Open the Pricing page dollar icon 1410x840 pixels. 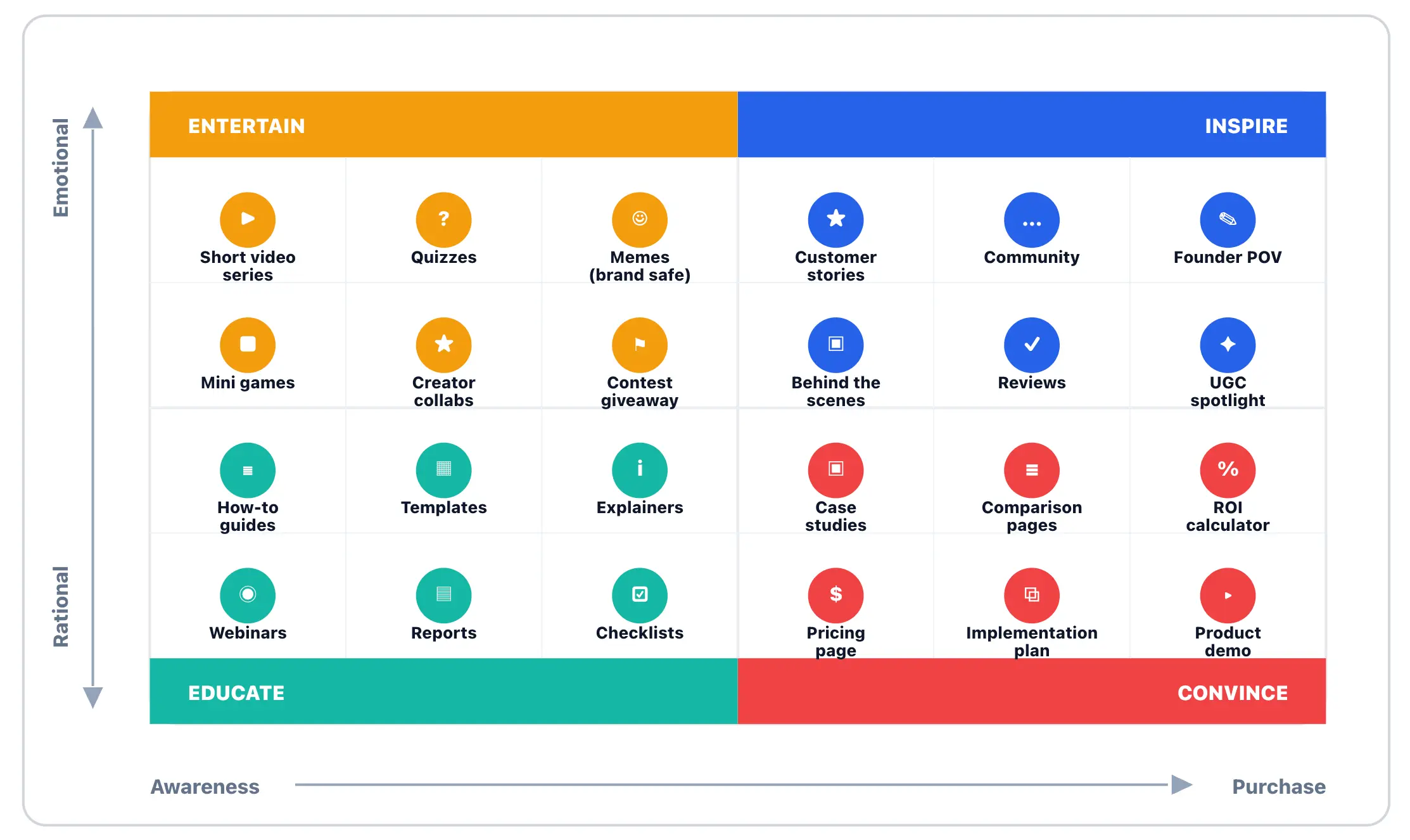click(835, 595)
